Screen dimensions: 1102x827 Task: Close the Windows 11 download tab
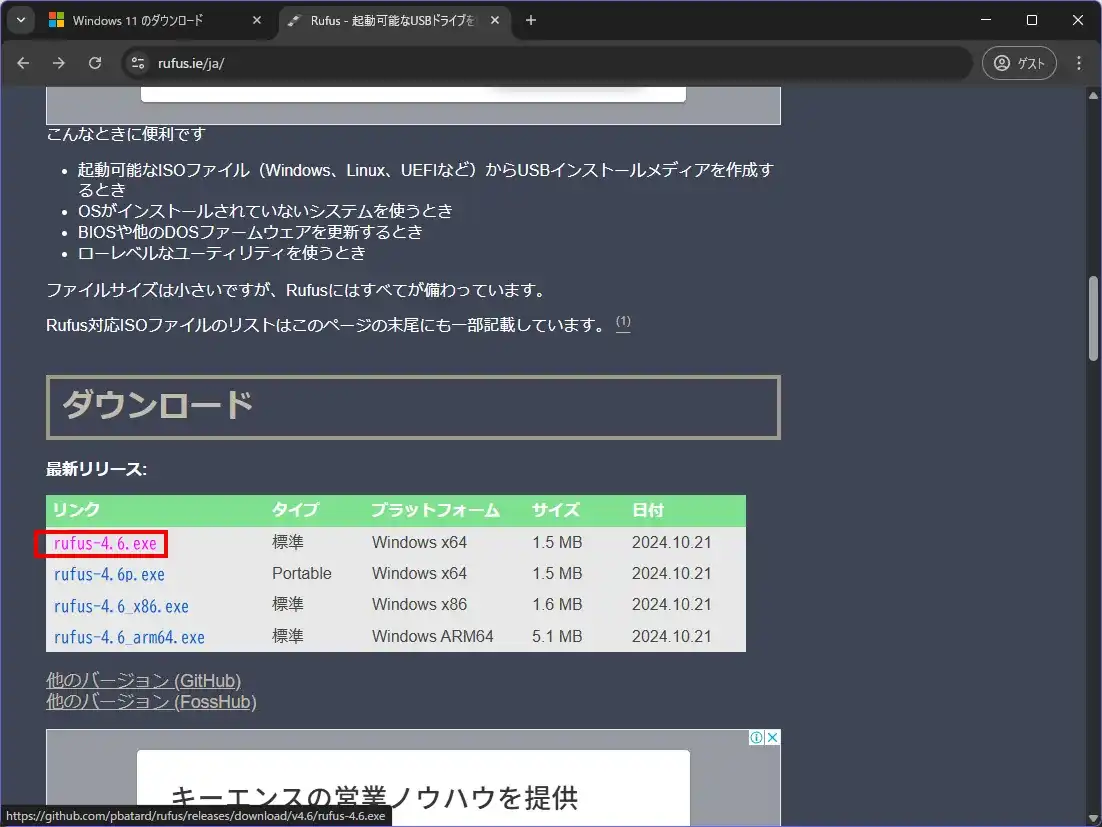(x=257, y=20)
